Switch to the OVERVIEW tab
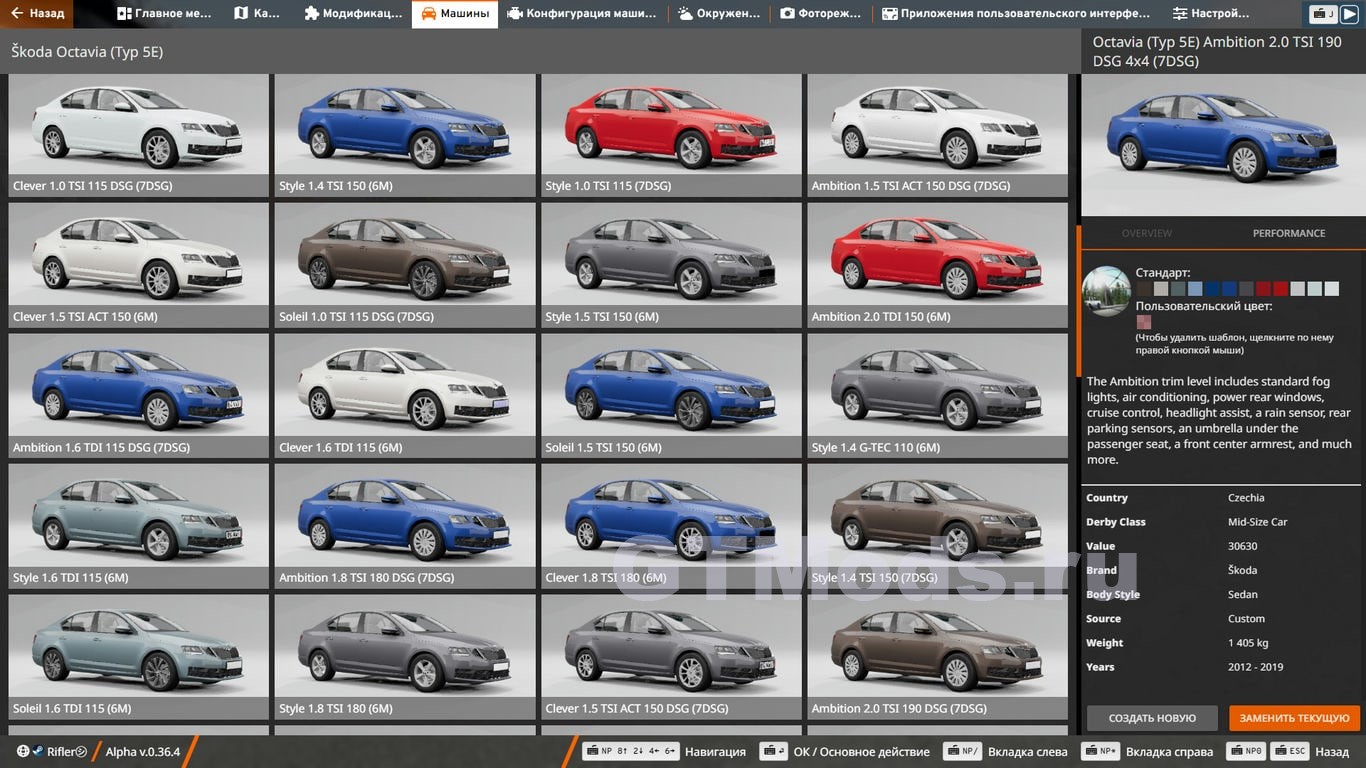 [1146, 233]
